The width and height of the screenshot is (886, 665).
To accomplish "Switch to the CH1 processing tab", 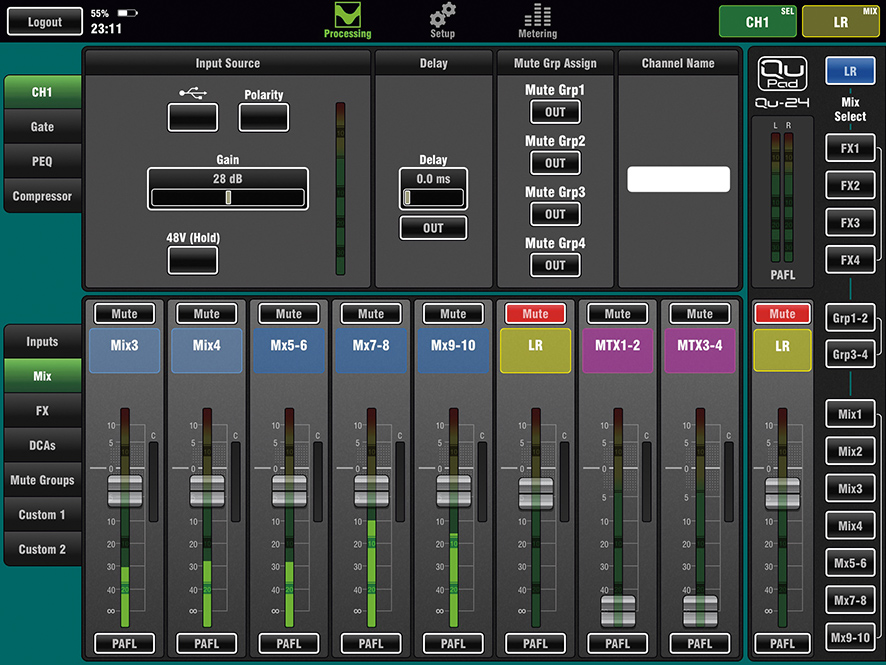I will tap(42, 92).
